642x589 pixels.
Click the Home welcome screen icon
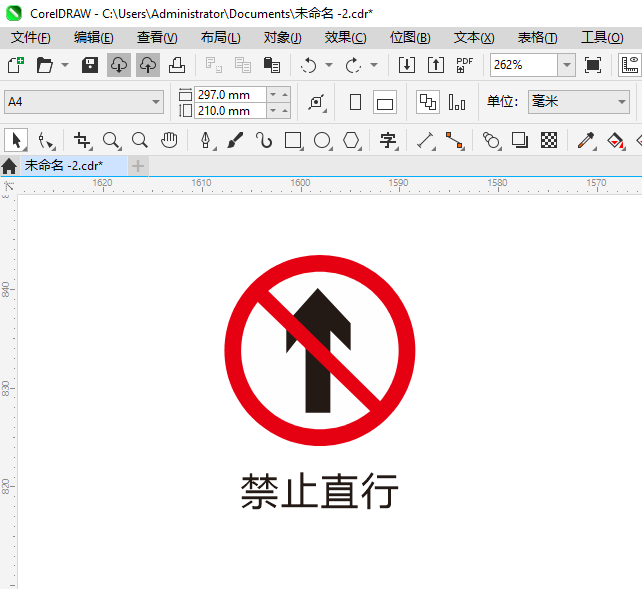9,166
